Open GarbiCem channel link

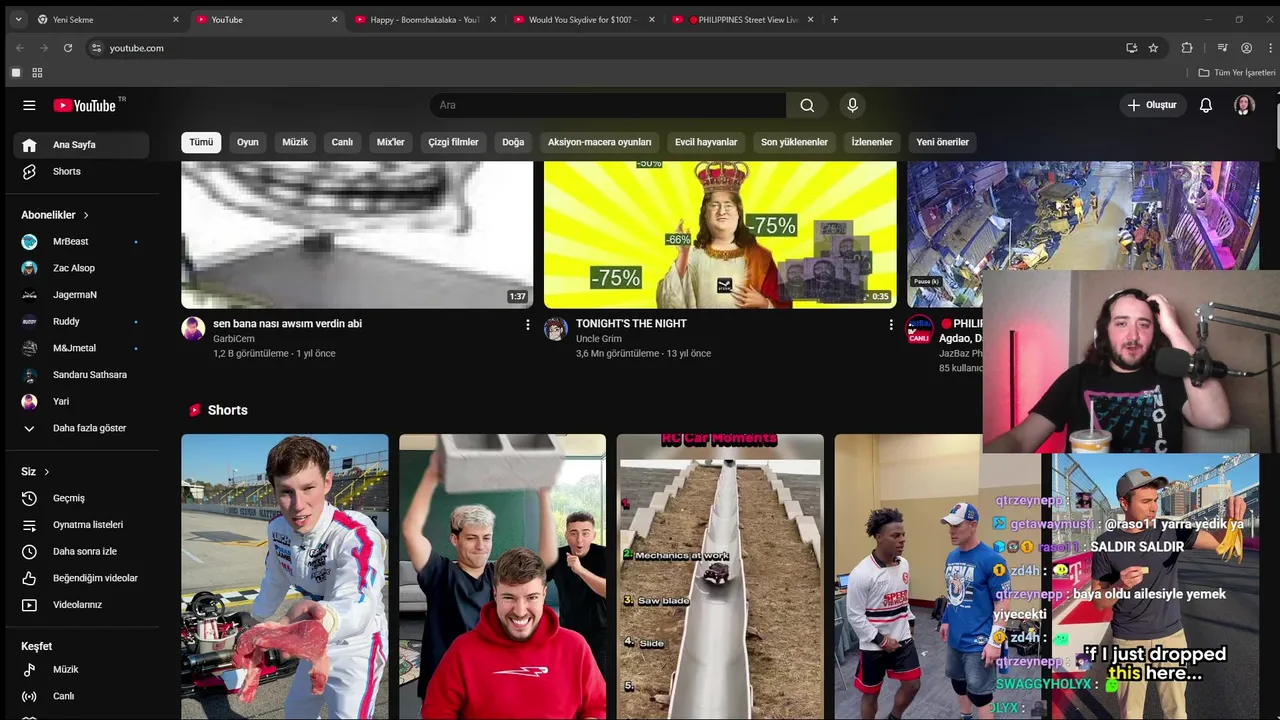tap(233, 339)
